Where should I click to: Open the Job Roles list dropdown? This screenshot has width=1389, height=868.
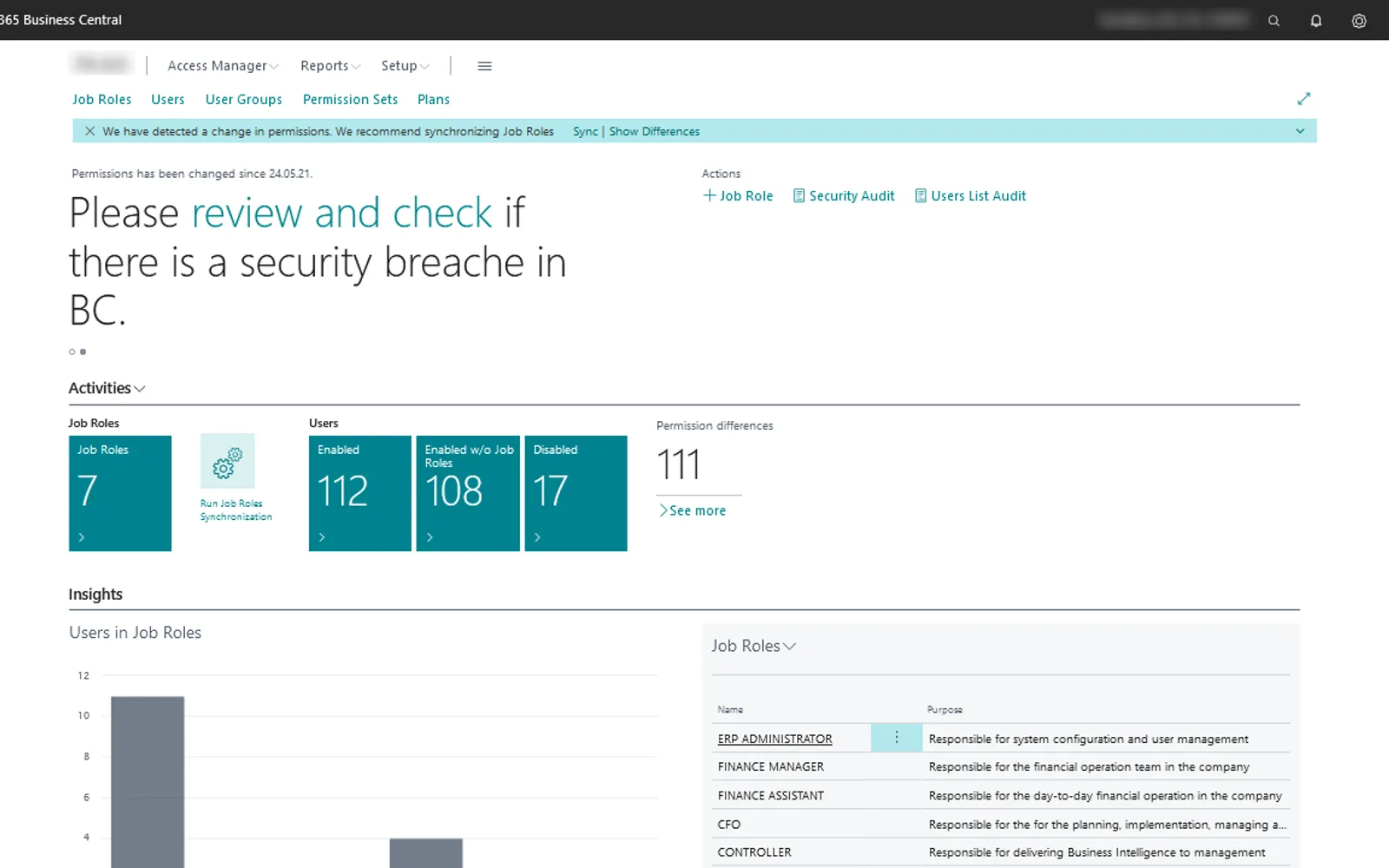pos(754,646)
